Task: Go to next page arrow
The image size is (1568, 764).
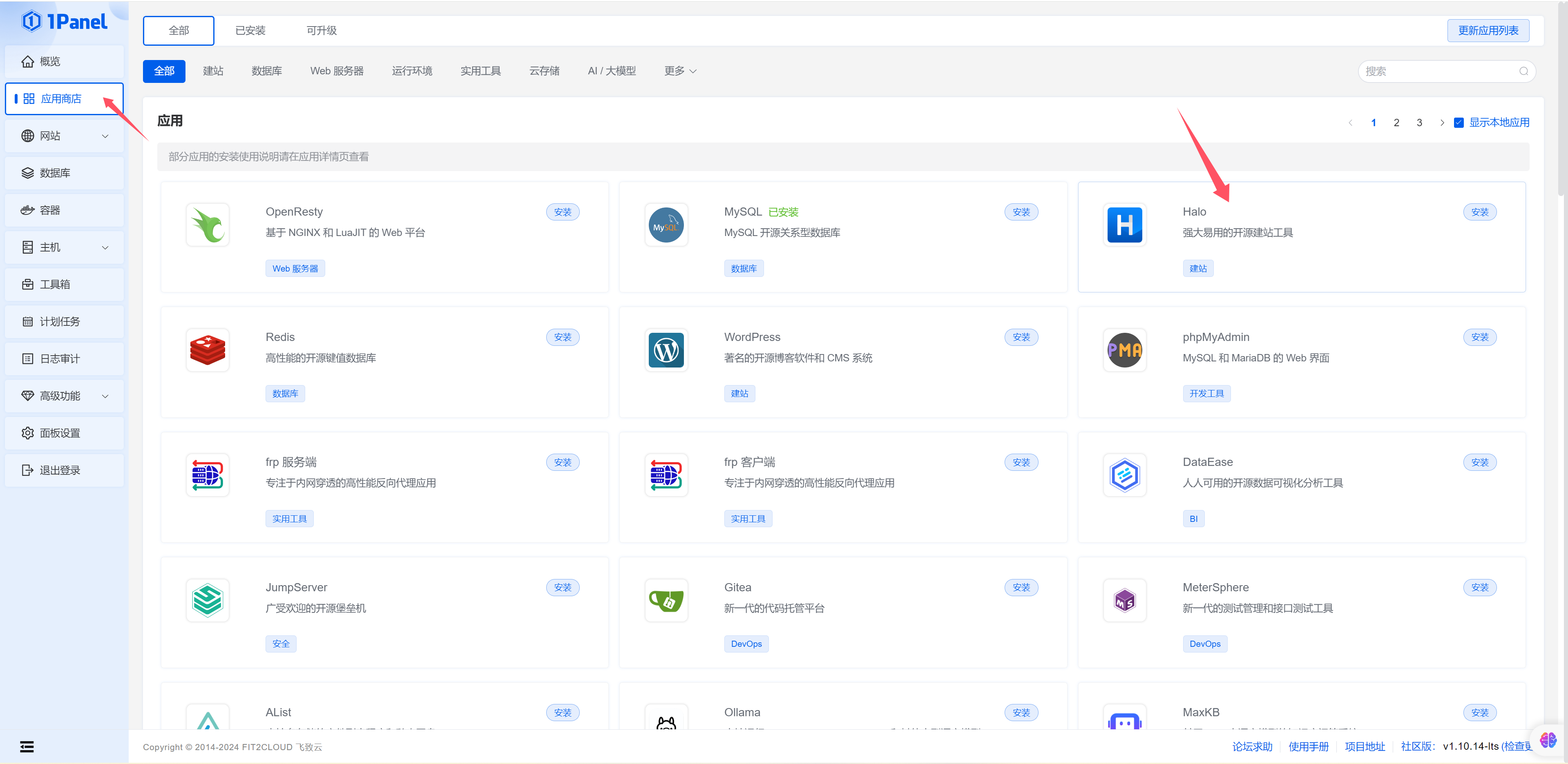Action: tap(1441, 123)
